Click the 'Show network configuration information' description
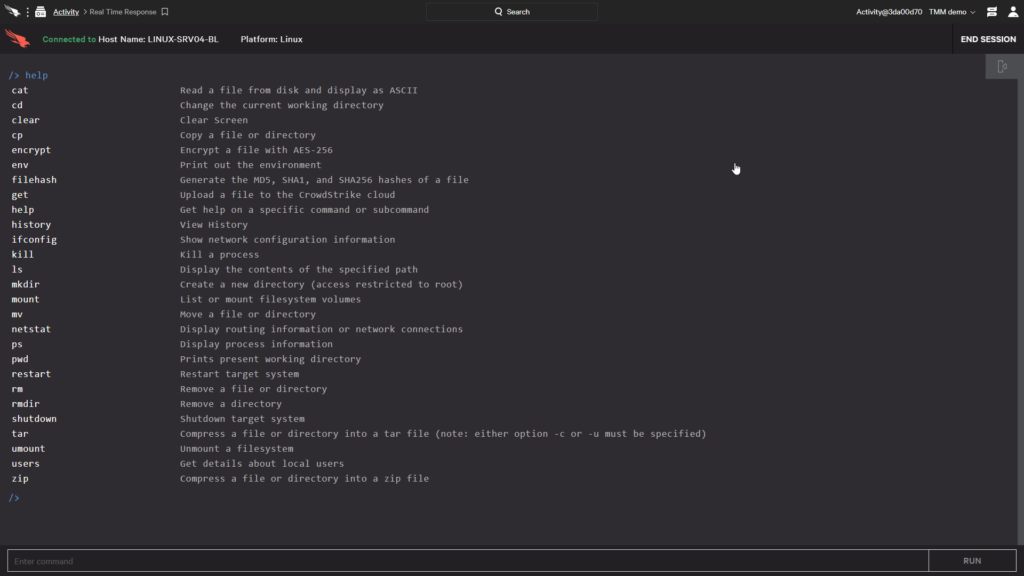1024x576 pixels. tap(287, 240)
